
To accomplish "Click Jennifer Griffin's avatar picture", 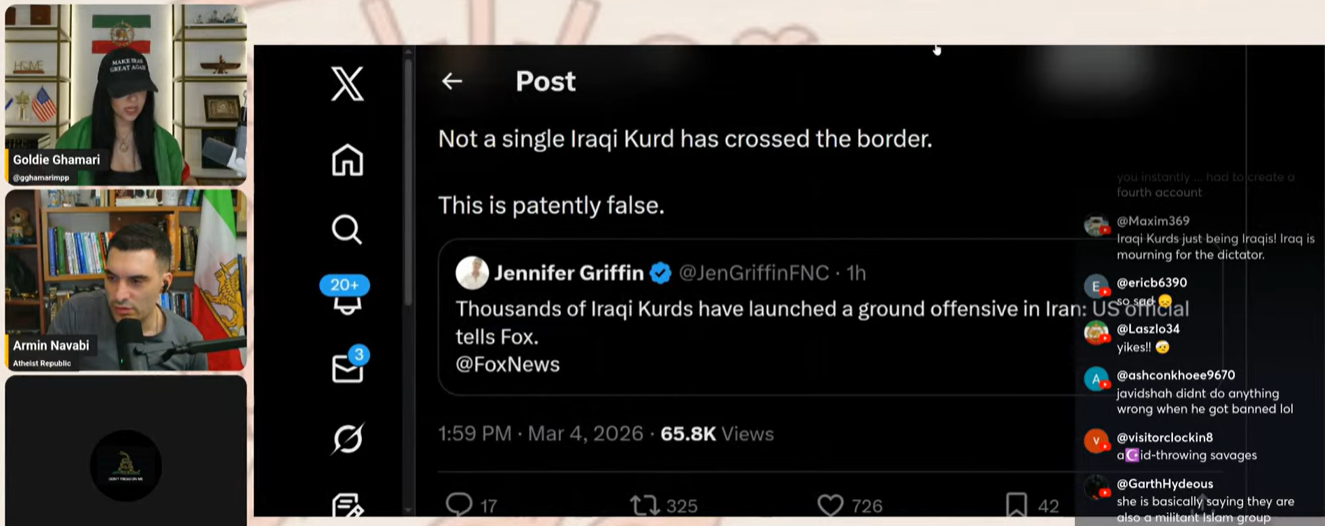I will [x=472, y=273].
